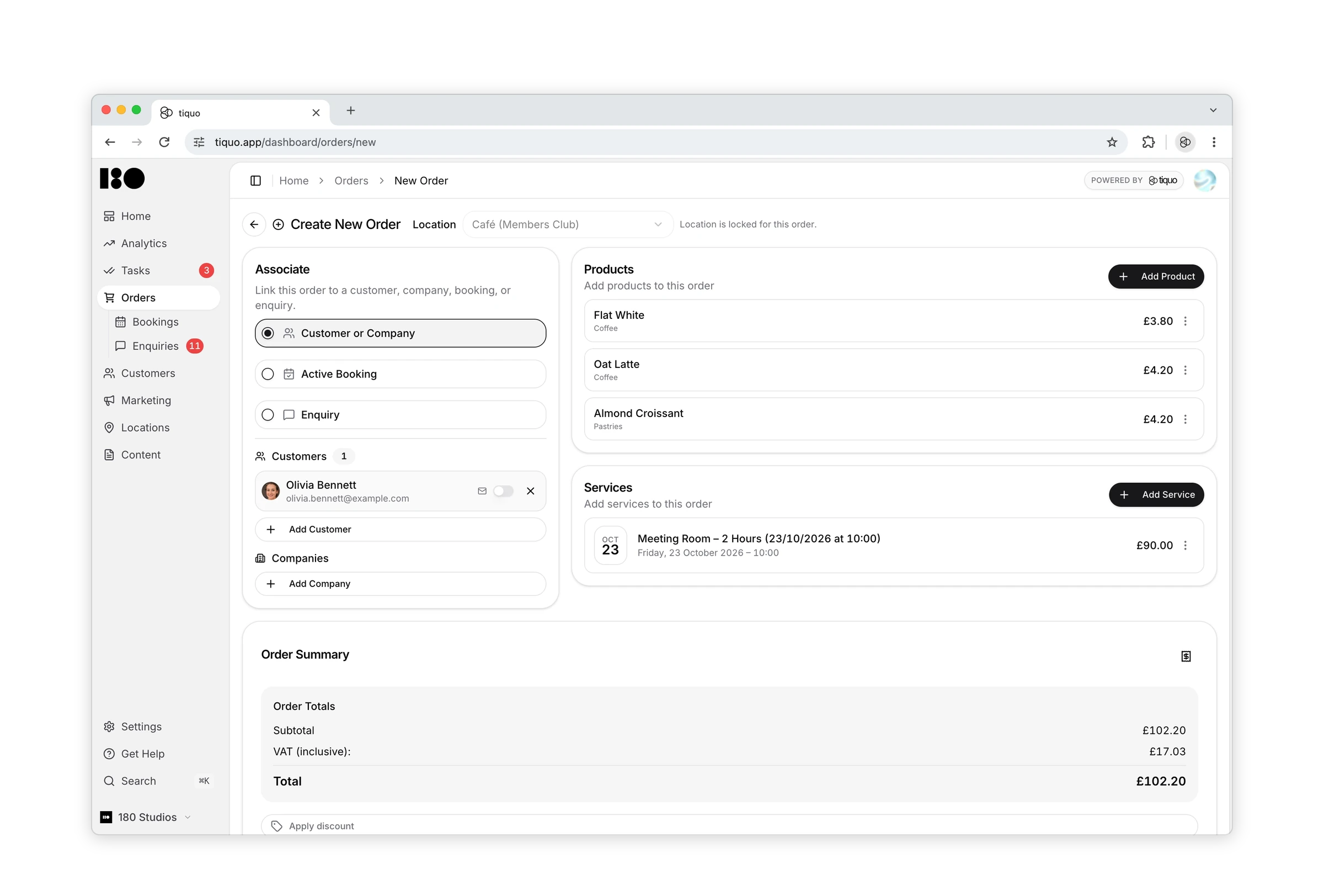The width and height of the screenshot is (1324, 896).
Task: Open the Location dropdown Café (Members Club)
Action: [568, 225]
